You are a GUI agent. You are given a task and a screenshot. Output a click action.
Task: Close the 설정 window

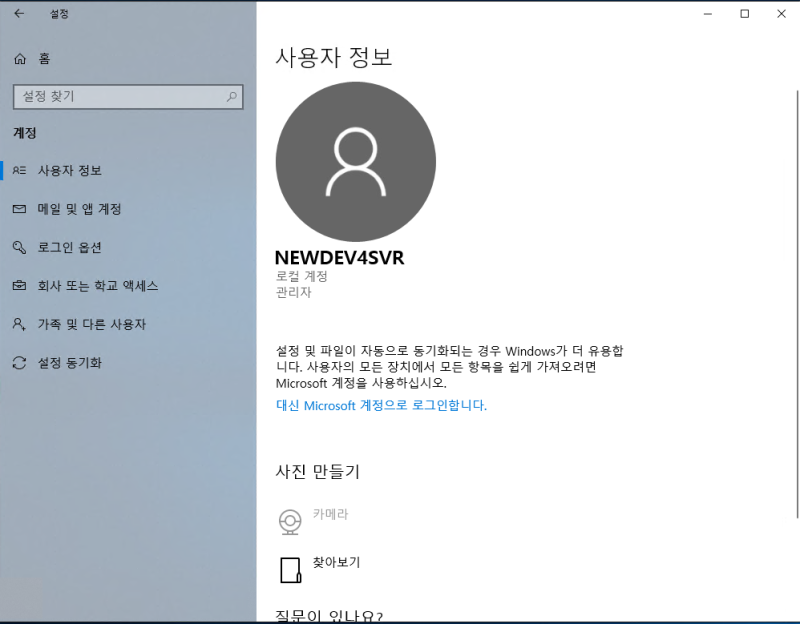[781, 14]
